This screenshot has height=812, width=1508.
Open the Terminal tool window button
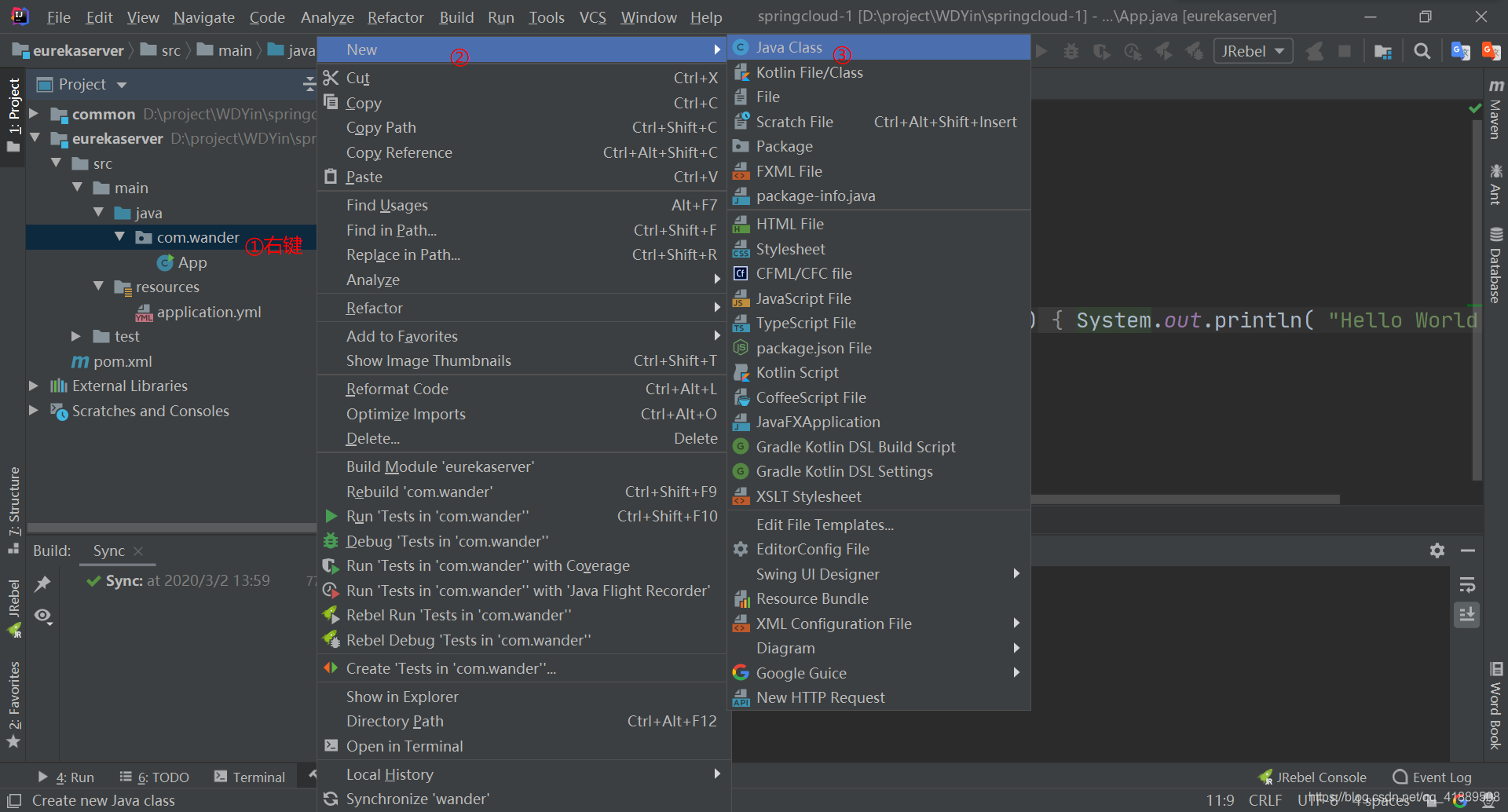click(x=250, y=777)
